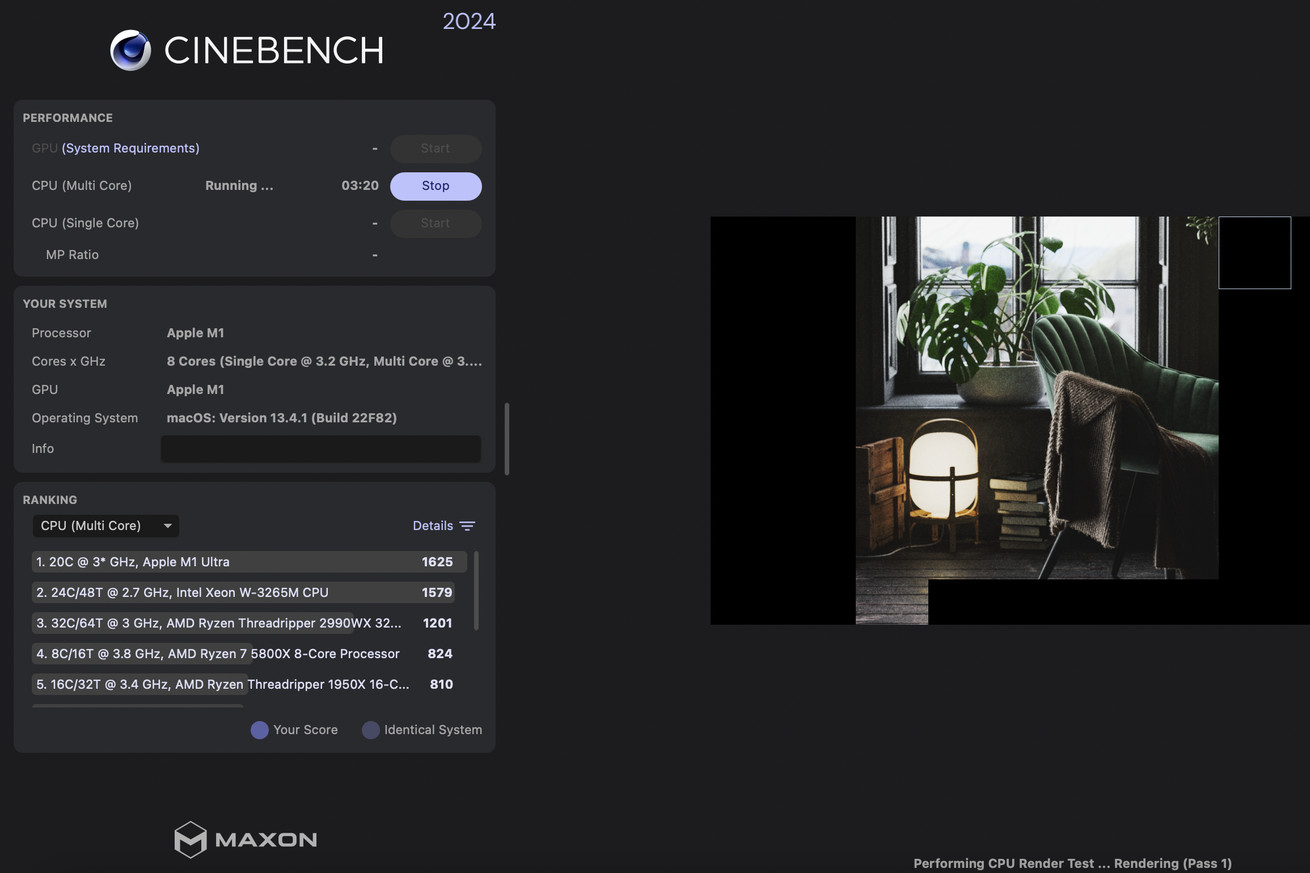This screenshot has width=1310, height=873.
Task: Click the Maxon logo at bottom
Action: [x=246, y=840]
